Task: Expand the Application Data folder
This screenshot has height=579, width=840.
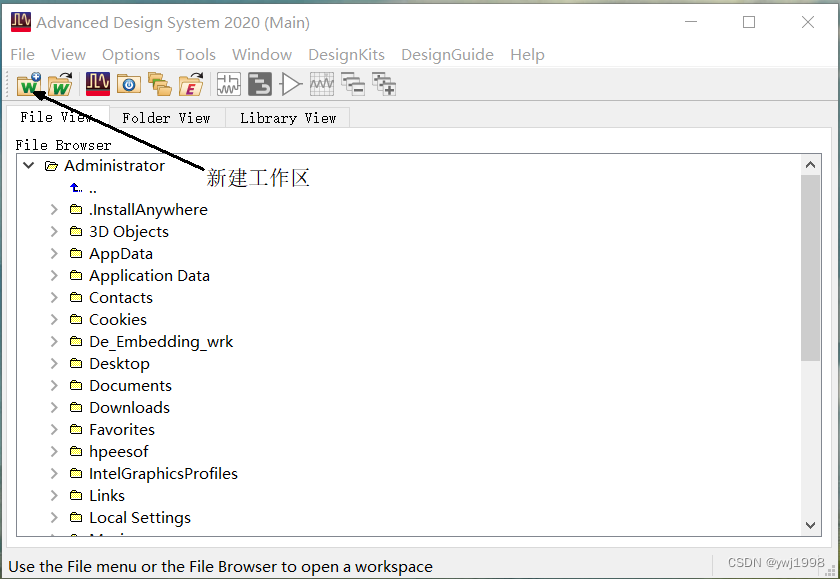Action: [x=54, y=275]
